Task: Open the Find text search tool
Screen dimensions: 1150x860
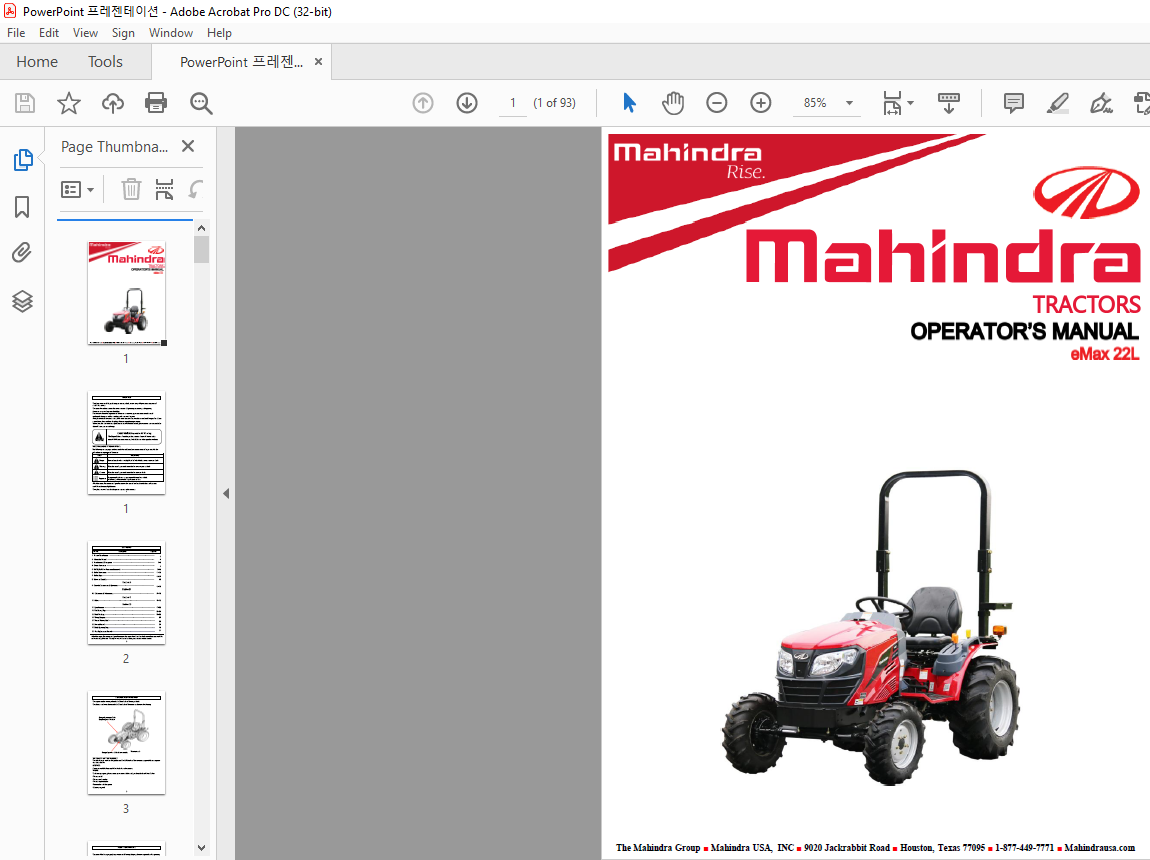Action: point(201,103)
